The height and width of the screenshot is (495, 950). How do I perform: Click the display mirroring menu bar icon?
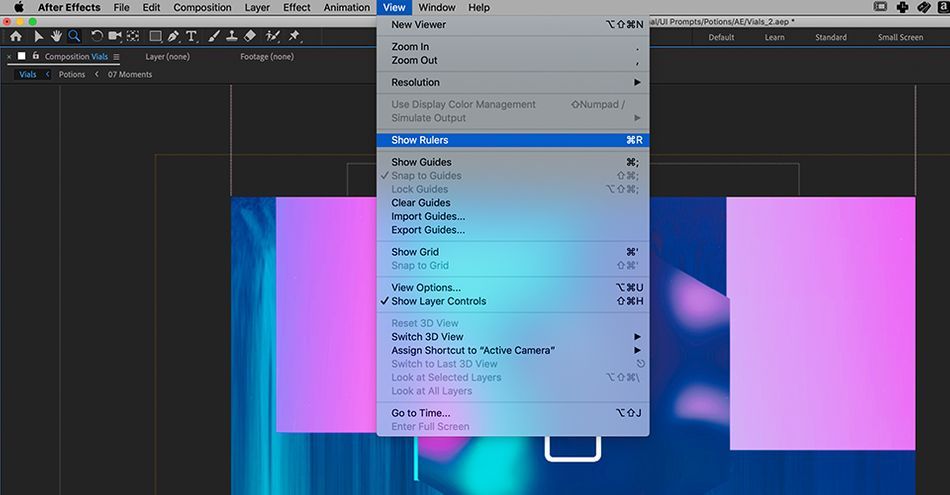880,7
